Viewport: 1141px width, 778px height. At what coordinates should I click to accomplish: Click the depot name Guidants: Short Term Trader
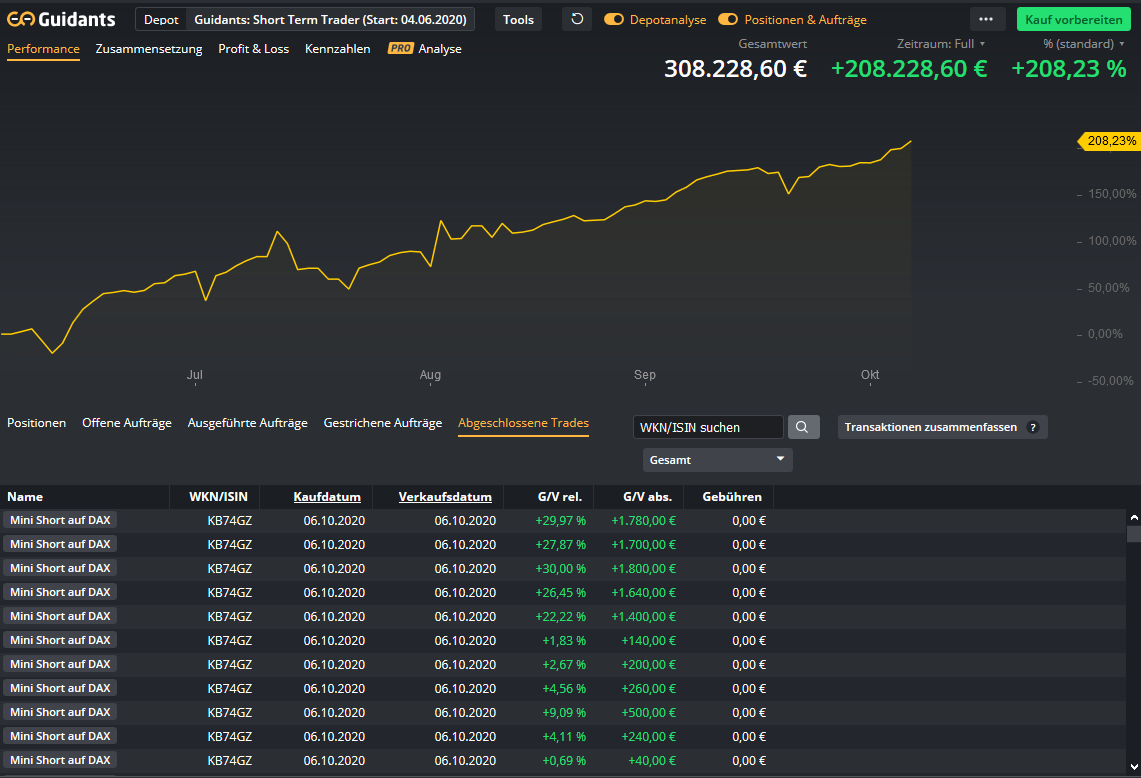click(x=330, y=20)
